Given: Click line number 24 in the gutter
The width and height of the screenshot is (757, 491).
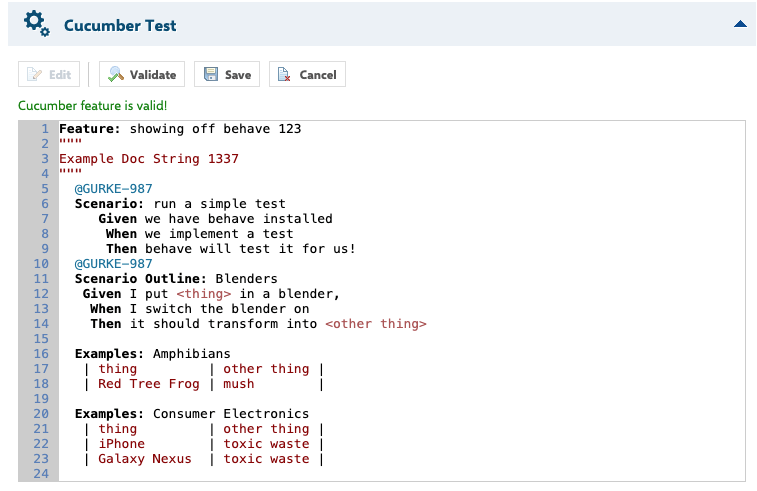Looking at the screenshot, I should (x=41, y=474).
